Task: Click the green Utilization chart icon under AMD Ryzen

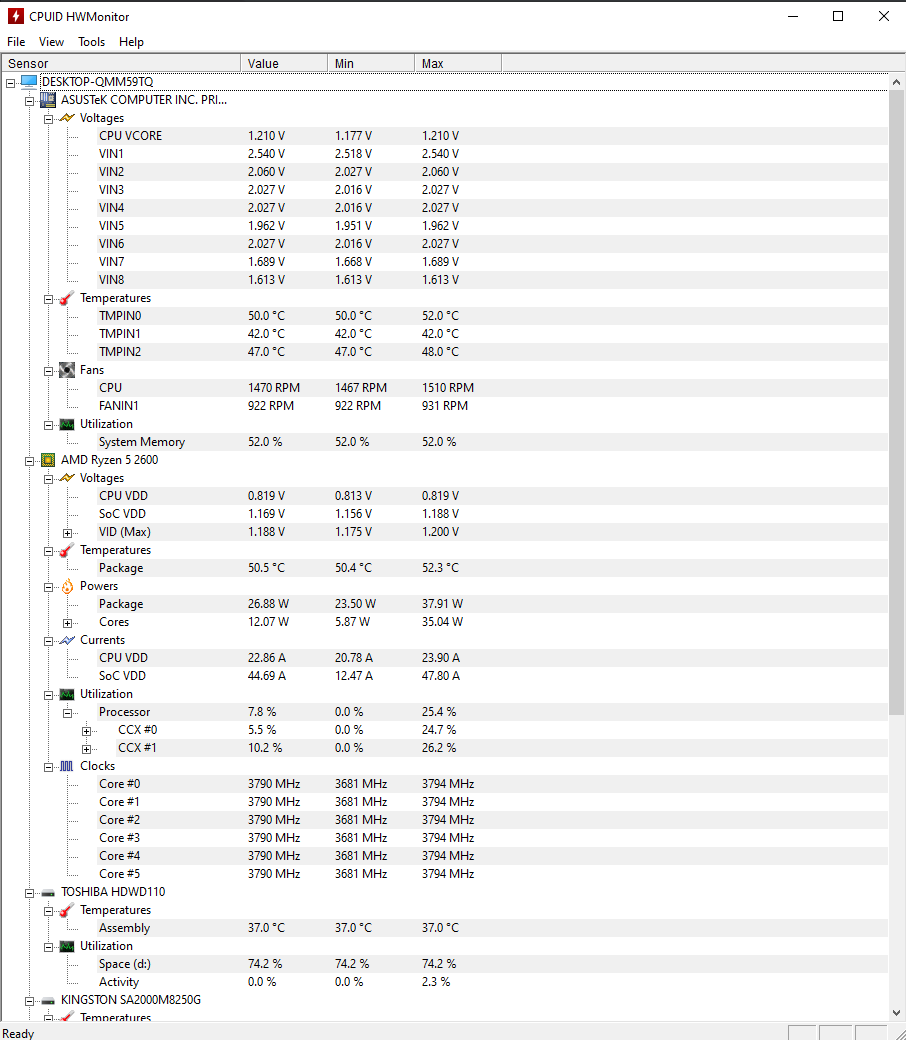Action: 66,693
